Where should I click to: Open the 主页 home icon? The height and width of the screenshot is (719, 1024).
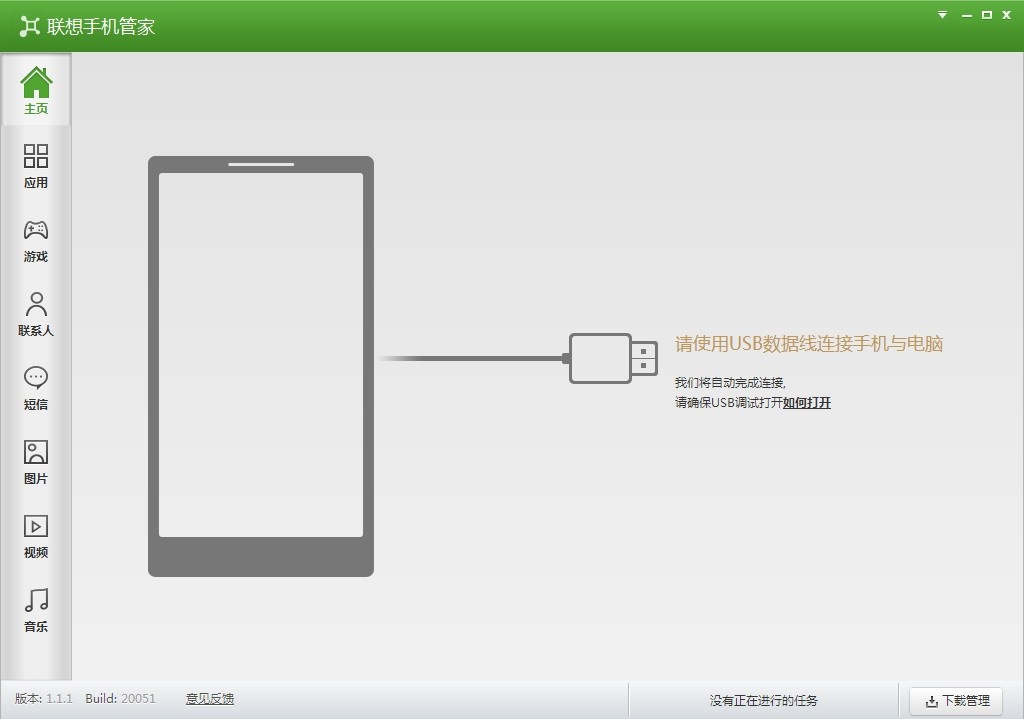[x=36, y=83]
